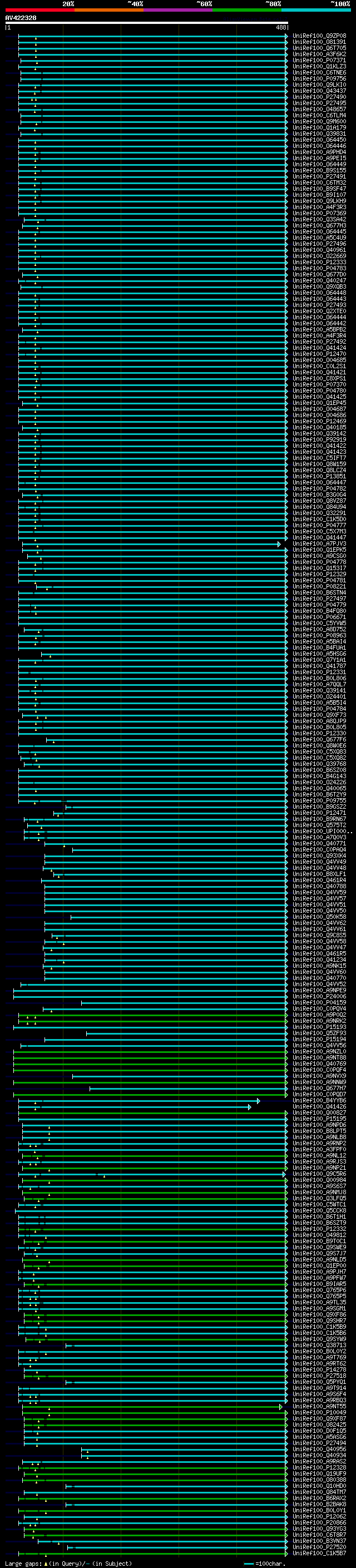Click UniRef100_Q677H3 entry
Screen dimensions: 356x1568
tap(319, 225)
